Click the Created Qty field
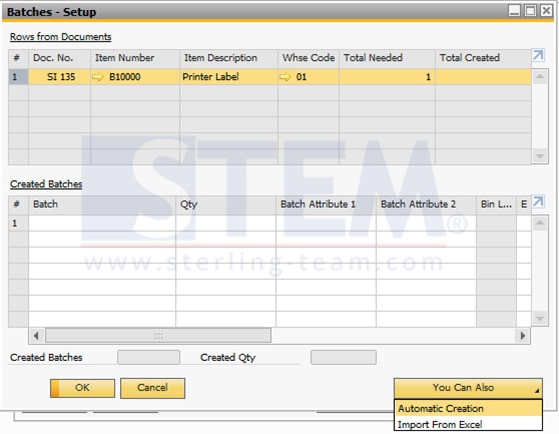 [343, 357]
